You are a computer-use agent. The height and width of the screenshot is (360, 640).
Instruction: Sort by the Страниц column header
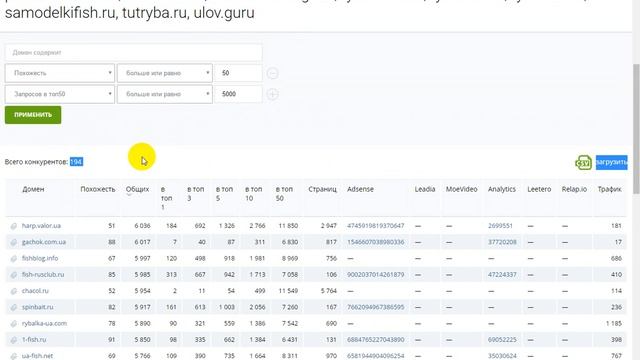pos(322,189)
